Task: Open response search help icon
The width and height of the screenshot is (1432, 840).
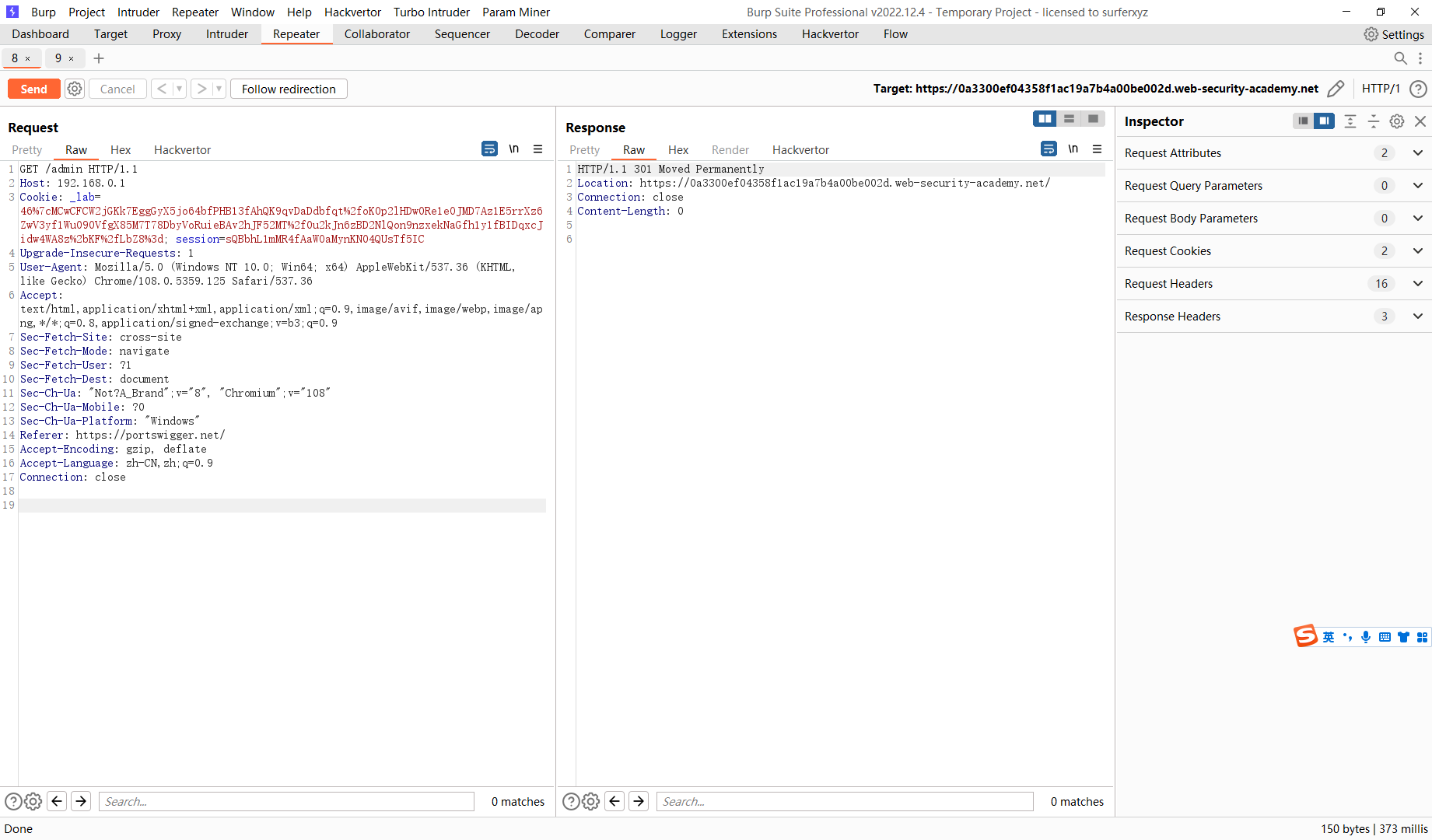Action: pos(571,801)
